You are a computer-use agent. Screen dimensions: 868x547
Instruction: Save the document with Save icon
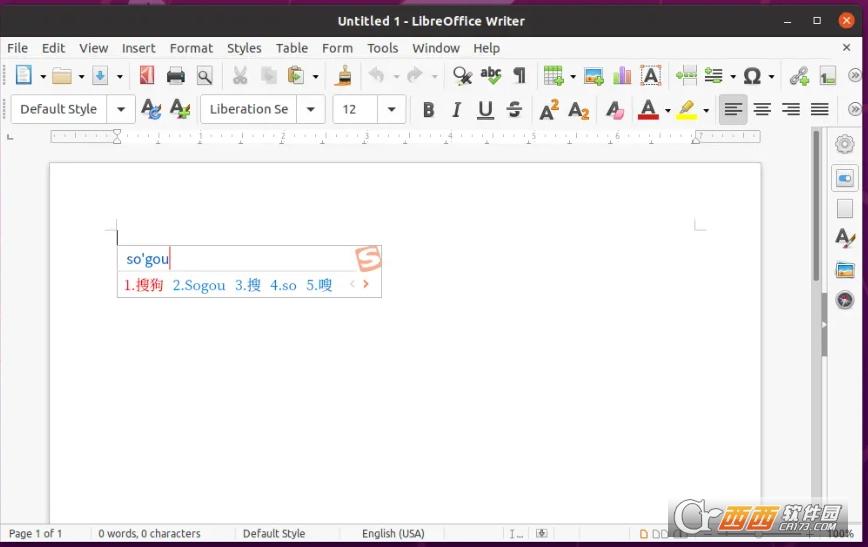pyautogui.click(x=100, y=76)
